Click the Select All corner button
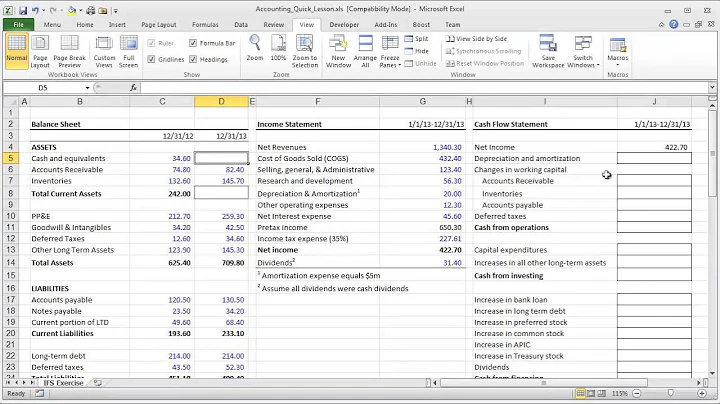The height and width of the screenshot is (404, 720). tap(11, 101)
